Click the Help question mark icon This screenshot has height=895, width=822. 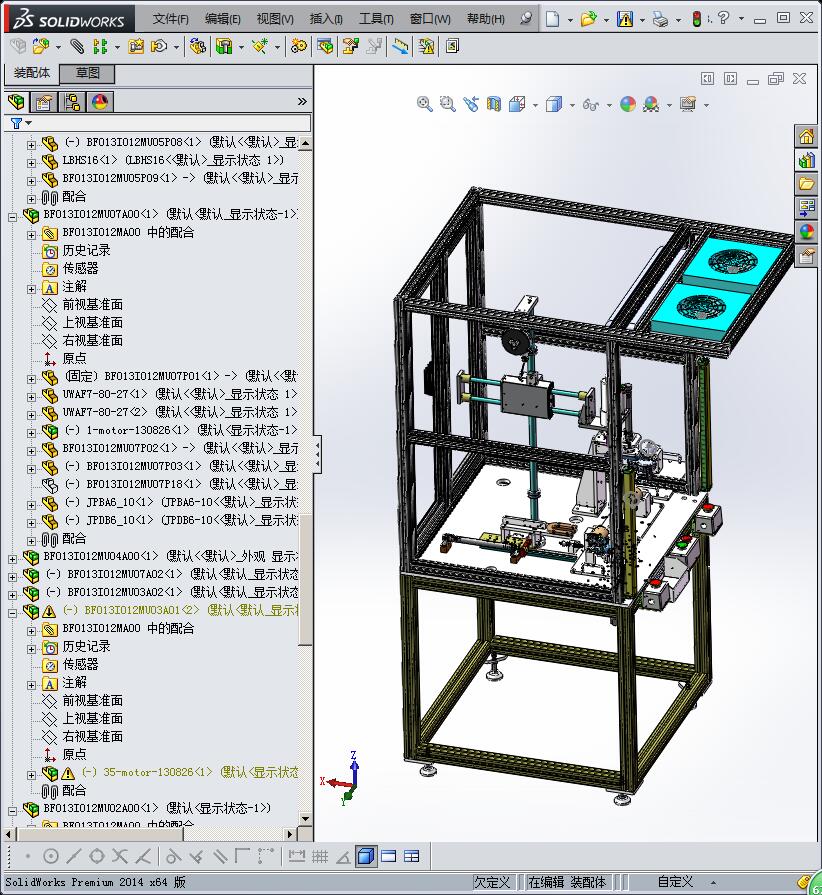point(723,18)
